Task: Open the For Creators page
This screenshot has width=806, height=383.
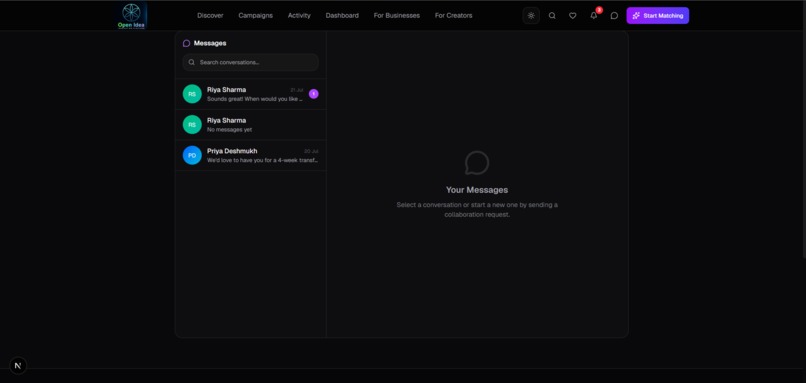Action: coord(453,15)
